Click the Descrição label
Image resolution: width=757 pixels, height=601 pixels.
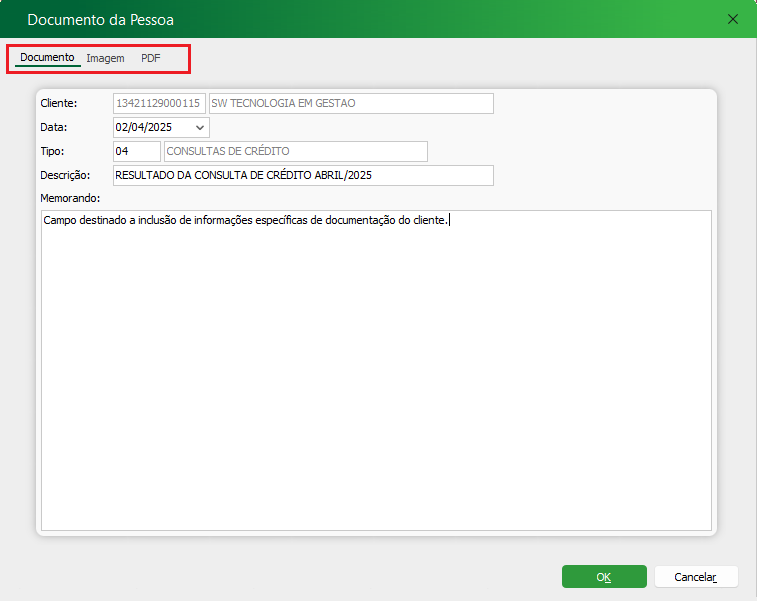65,176
